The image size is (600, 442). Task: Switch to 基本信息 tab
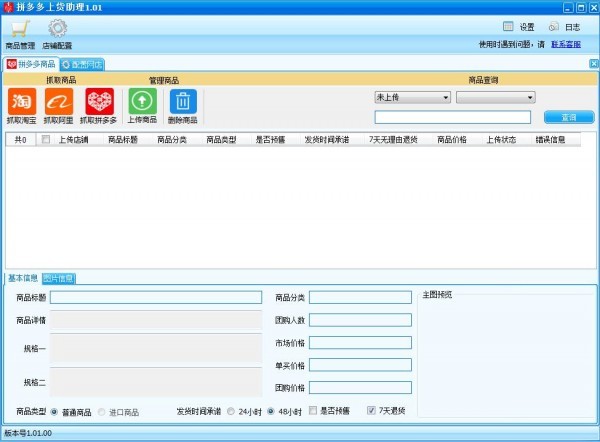point(23,278)
